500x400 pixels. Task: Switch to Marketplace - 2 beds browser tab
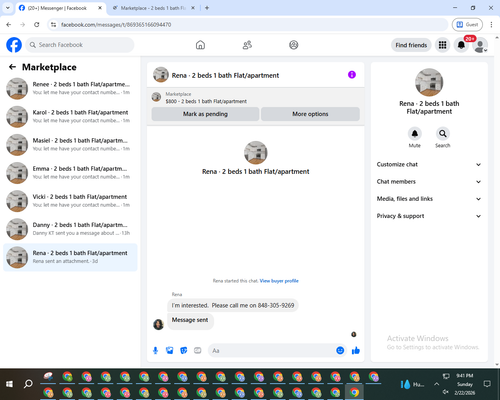click(153, 8)
